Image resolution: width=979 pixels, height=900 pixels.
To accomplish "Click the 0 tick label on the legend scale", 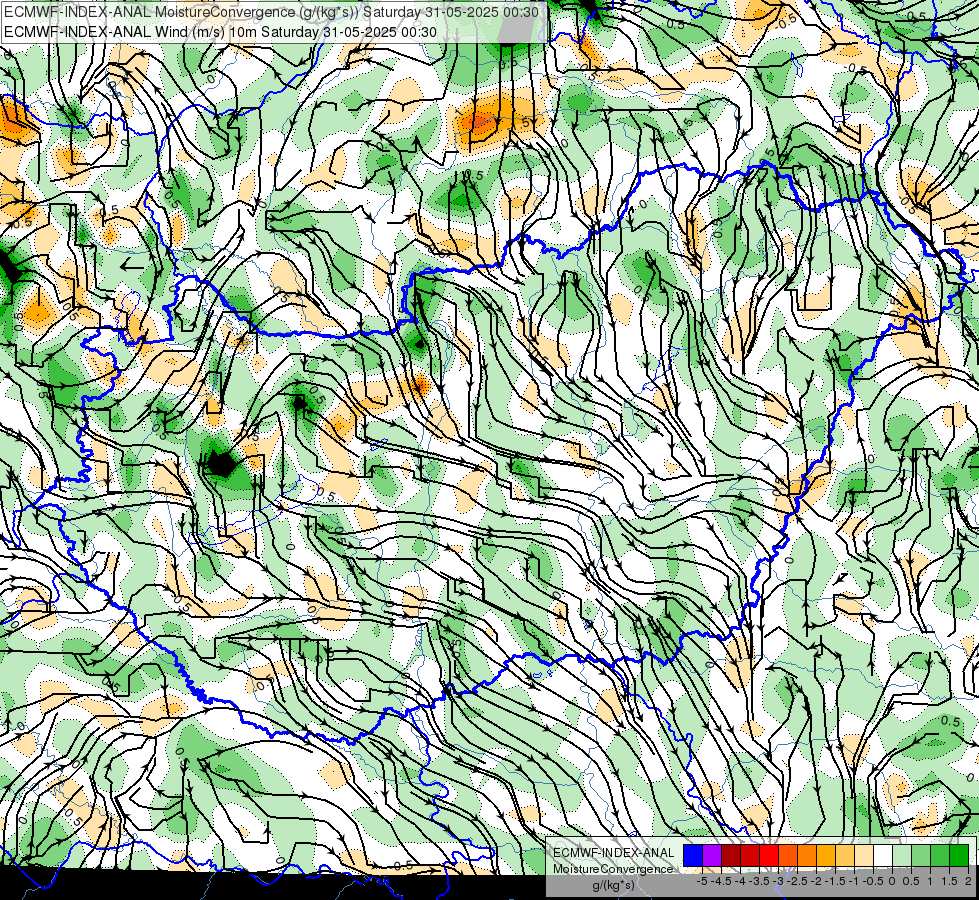I will (892, 881).
